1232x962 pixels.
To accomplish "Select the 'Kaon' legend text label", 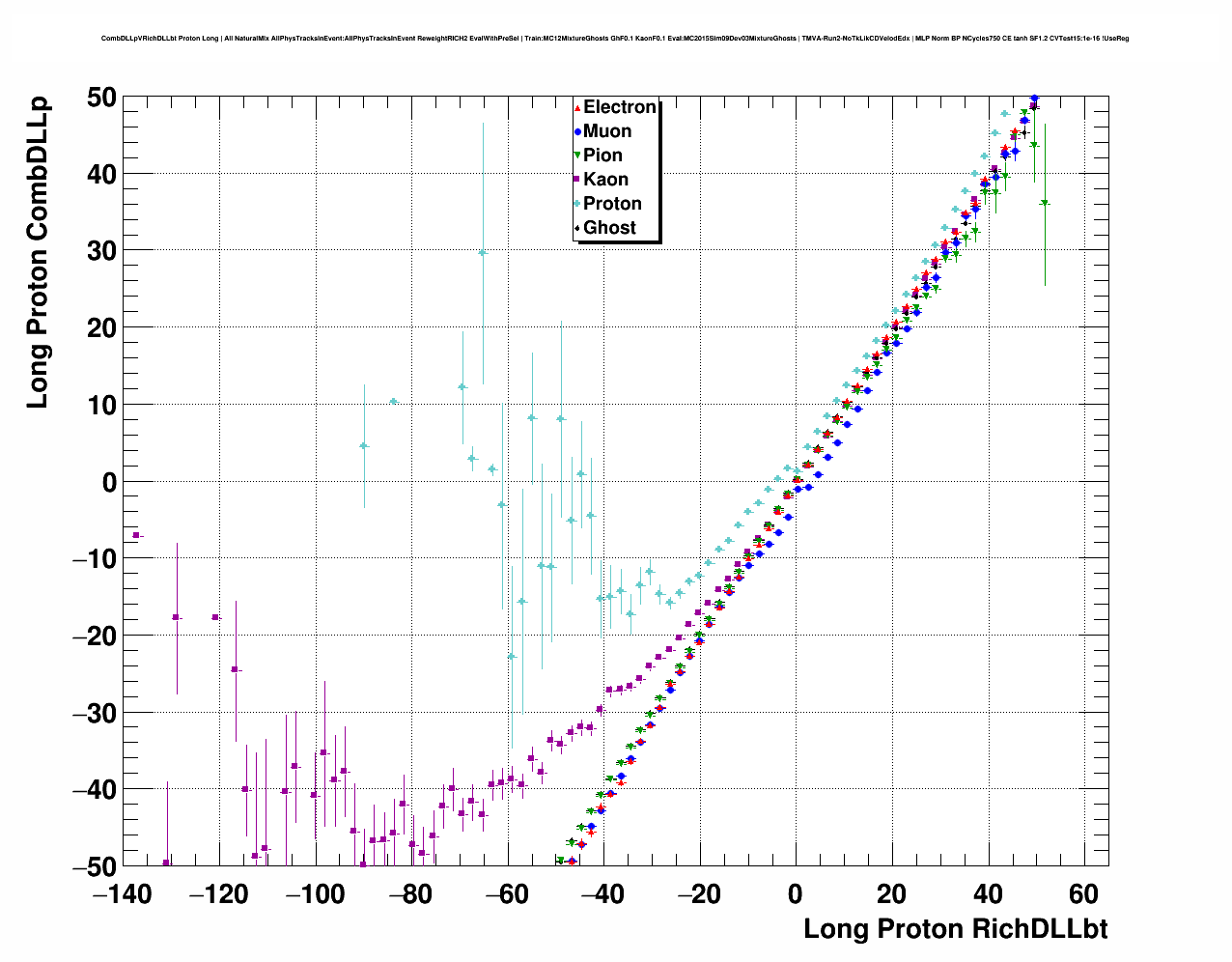I will [x=605, y=180].
